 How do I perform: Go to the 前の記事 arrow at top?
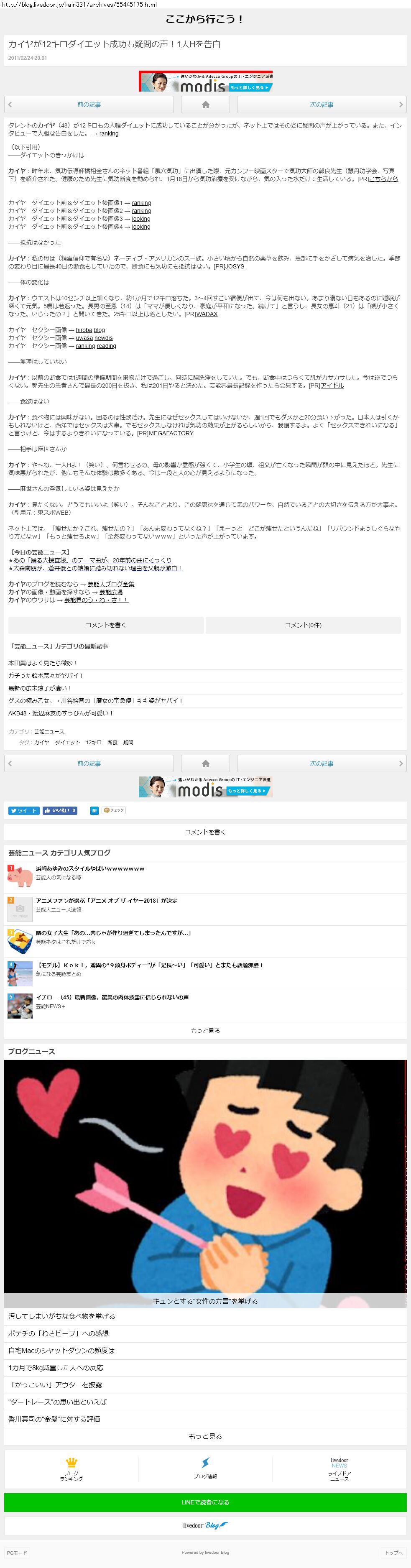pos(89,105)
